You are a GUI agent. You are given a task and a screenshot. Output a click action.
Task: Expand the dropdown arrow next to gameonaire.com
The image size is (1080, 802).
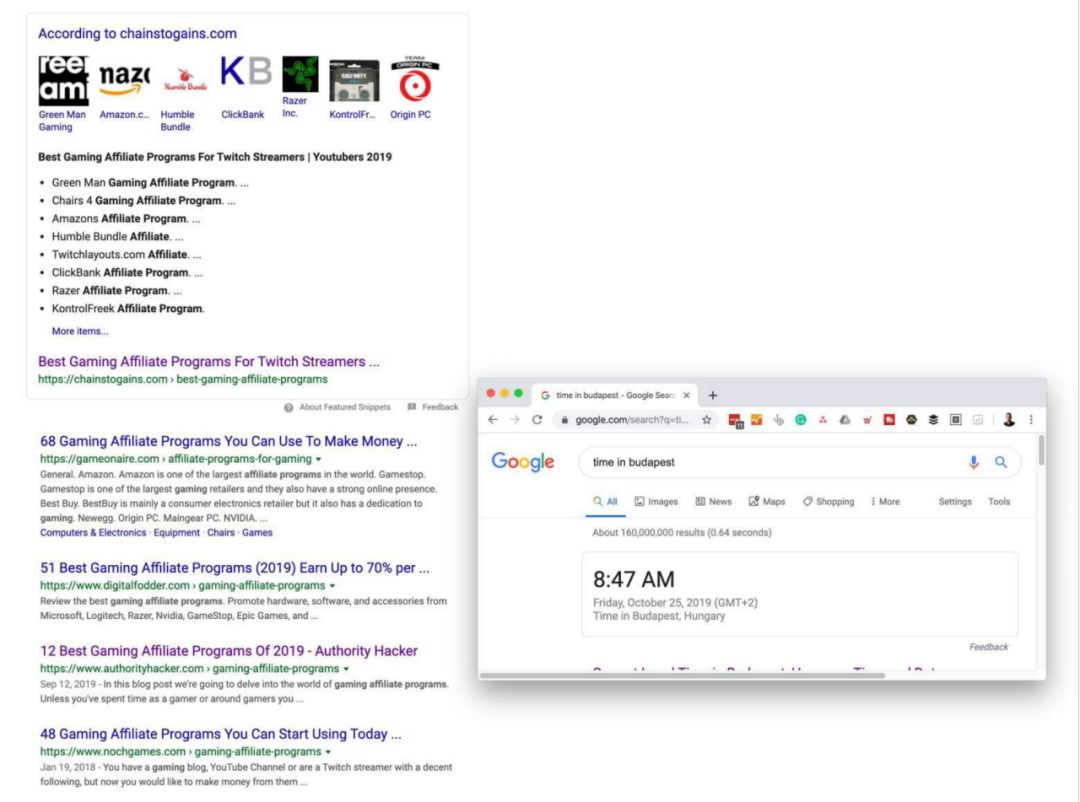point(318,458)
